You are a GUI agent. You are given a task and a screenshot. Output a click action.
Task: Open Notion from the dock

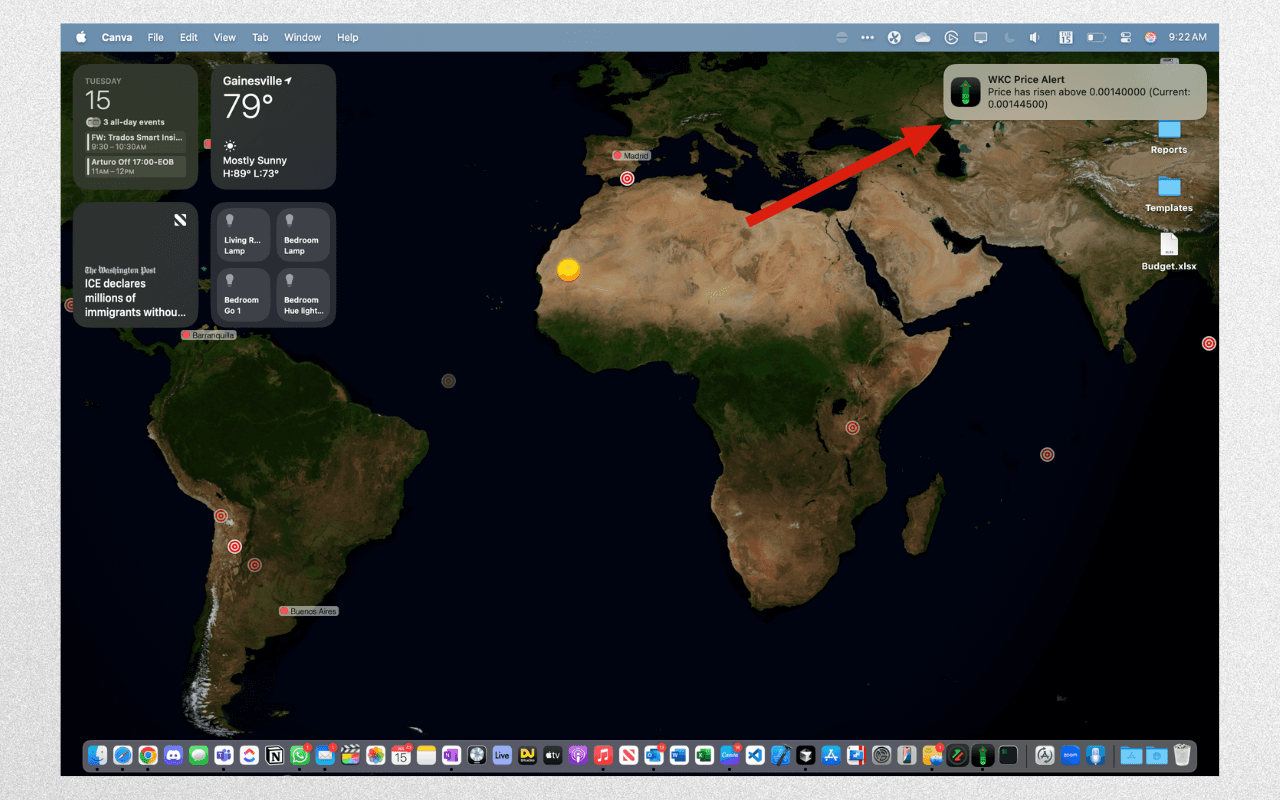(x=275, y=756)
